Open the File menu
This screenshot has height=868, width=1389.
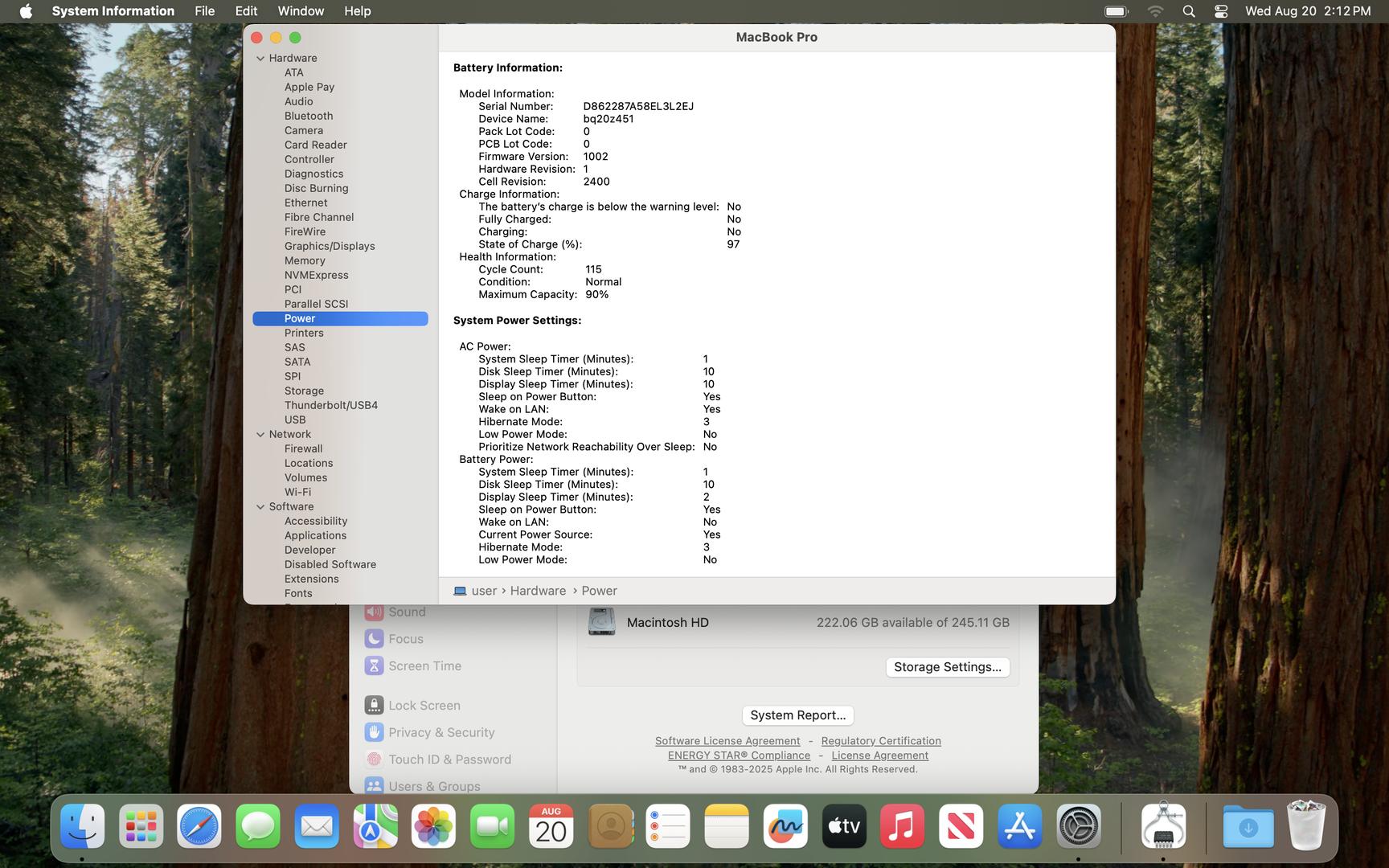click(x=205, y=11)
